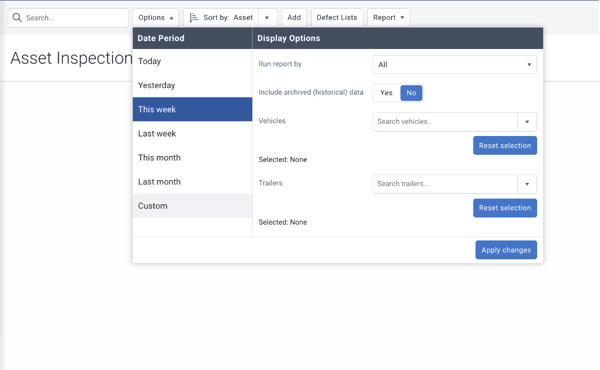Set include archived data to No
This screenshot has height=370, width=600.
[x=411, y=93]
